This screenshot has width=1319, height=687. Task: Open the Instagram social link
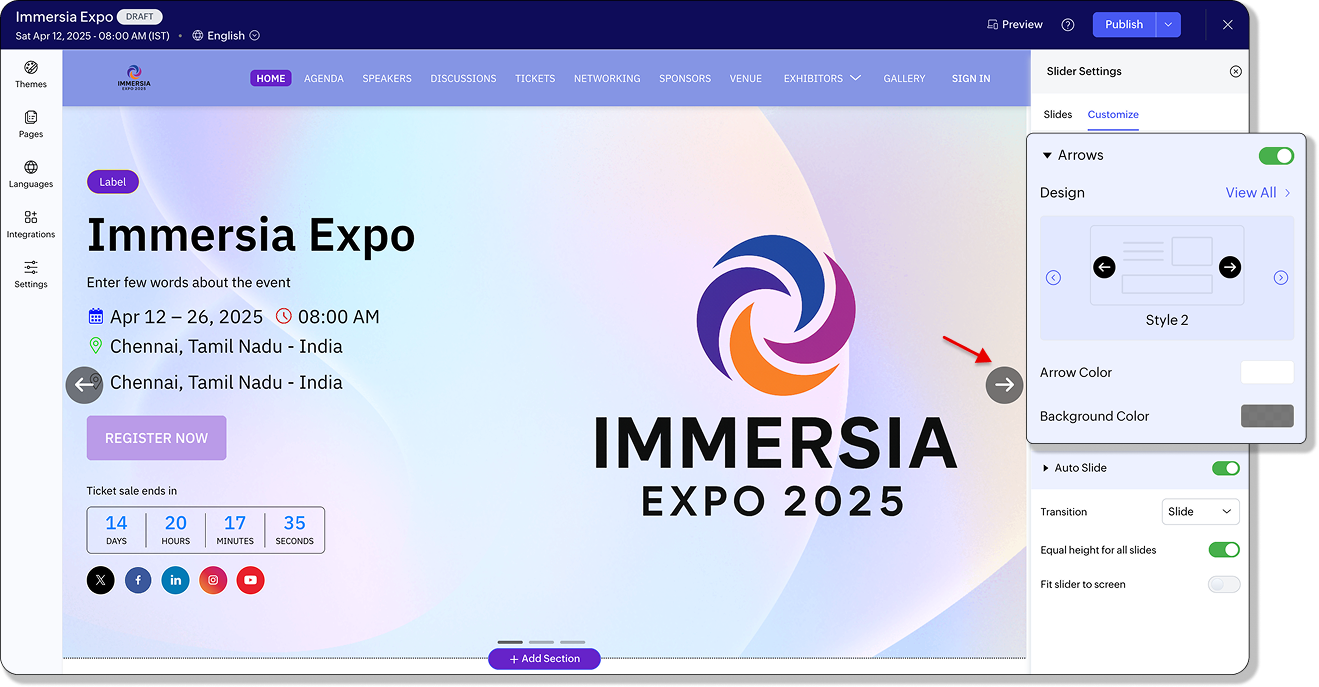pyautogui.click(x=213, y=580)
